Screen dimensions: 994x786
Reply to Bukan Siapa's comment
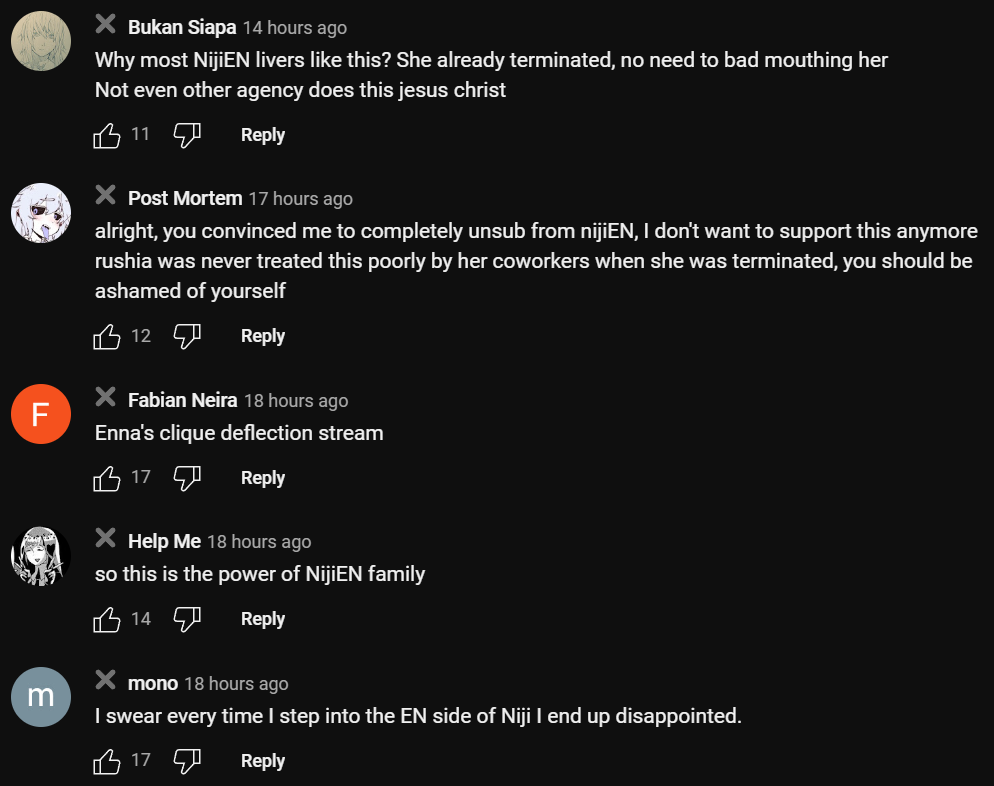point(263,135)
